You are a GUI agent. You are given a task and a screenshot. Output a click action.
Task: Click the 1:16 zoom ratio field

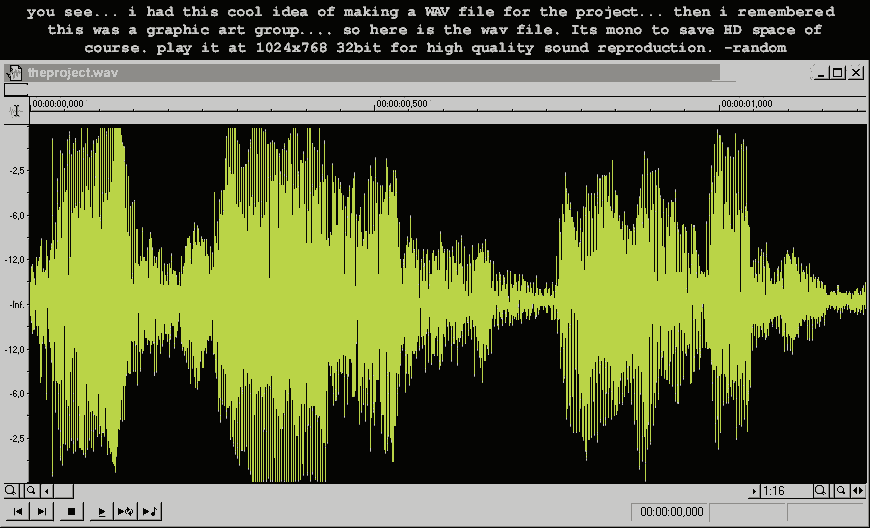[x=784, y=491]
